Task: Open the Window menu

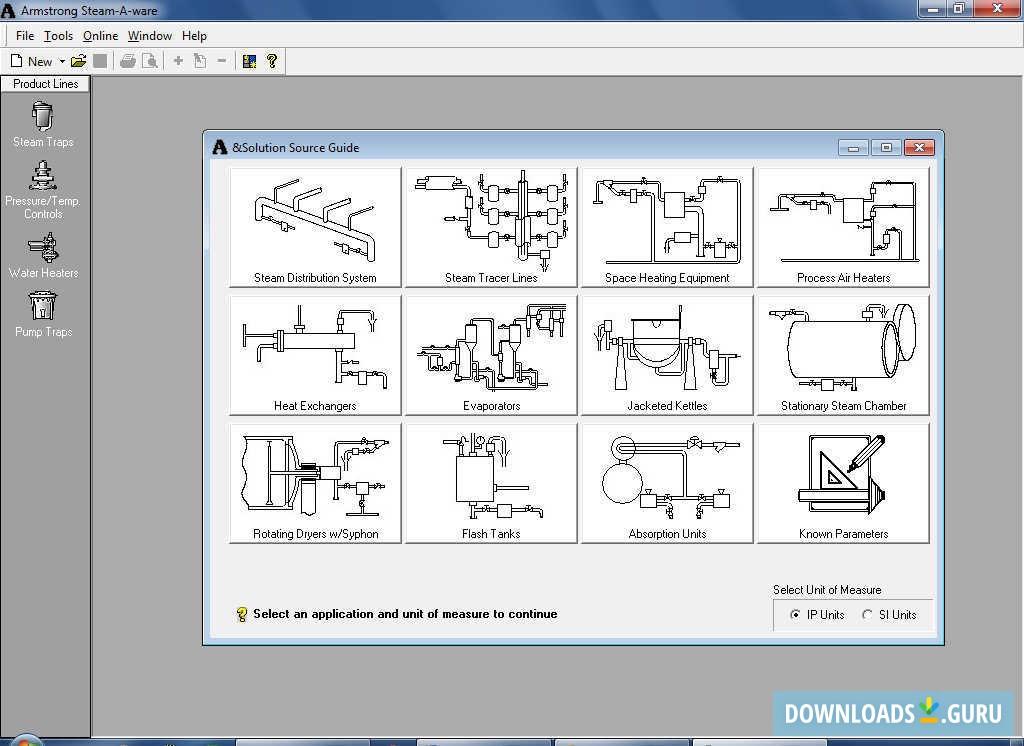Action: click(x=150, y=36)
